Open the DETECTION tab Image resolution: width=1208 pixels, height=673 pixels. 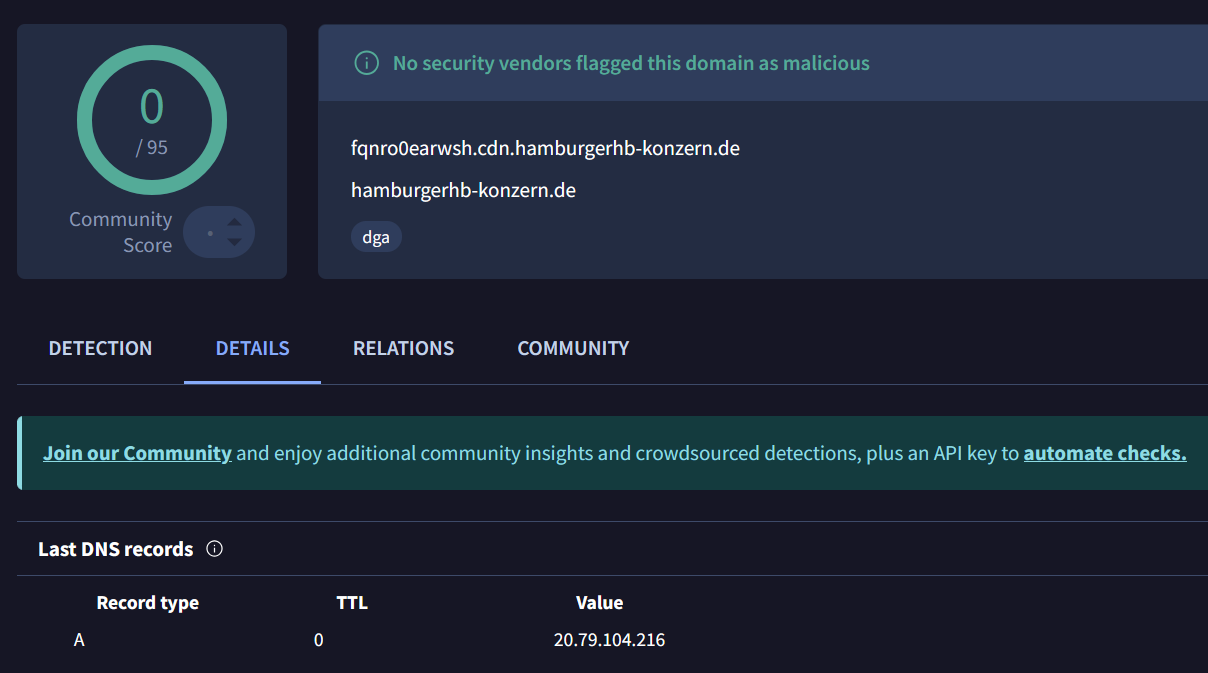tap(100, 348)
